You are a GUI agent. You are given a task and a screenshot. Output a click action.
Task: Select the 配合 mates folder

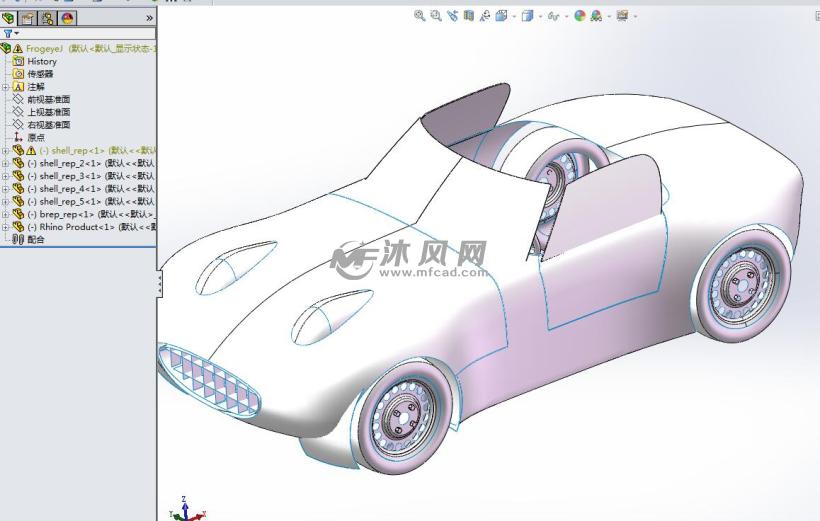point(36,240)
